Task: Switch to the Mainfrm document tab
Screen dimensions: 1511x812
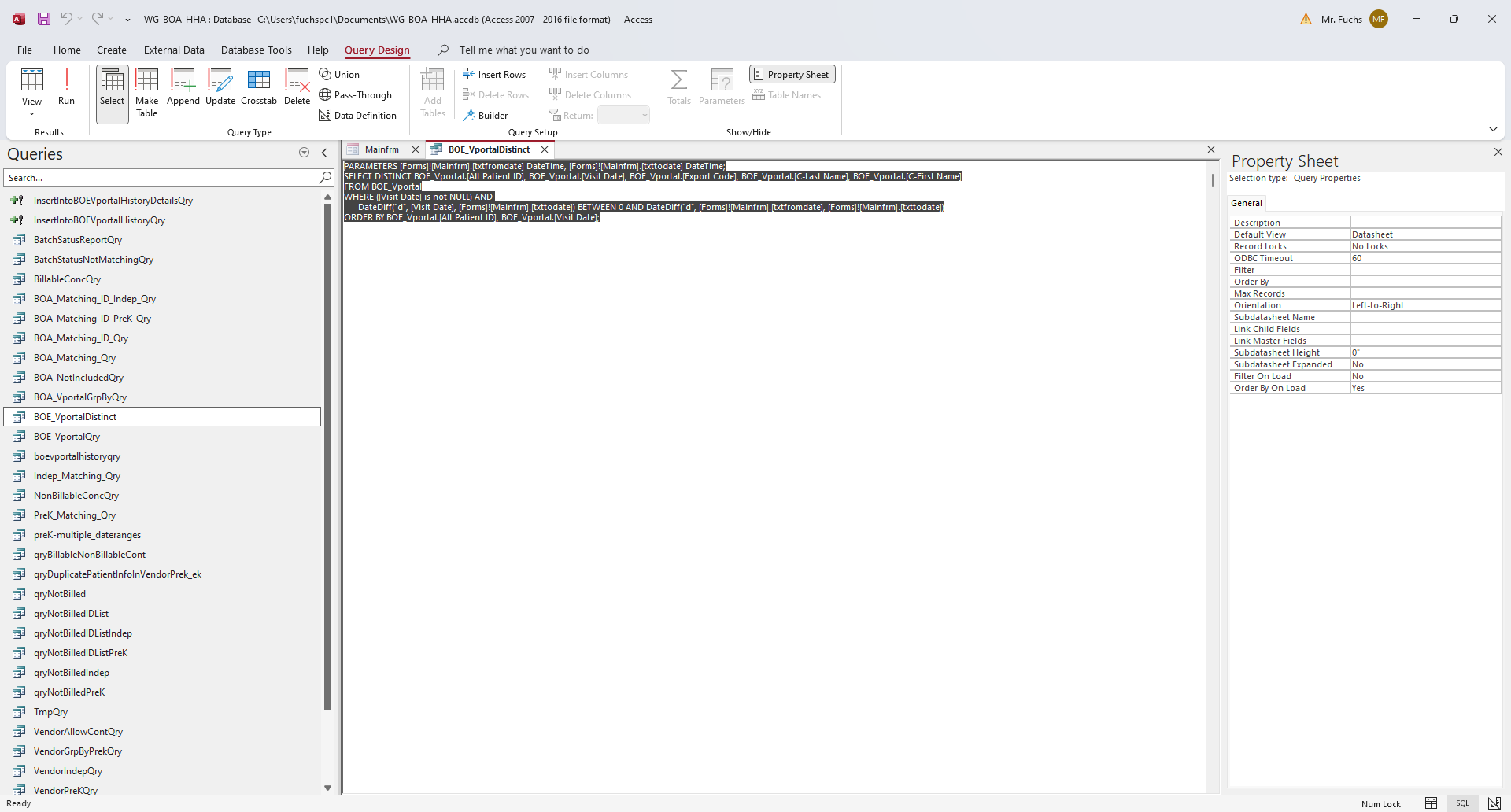Action: point(382,149)
